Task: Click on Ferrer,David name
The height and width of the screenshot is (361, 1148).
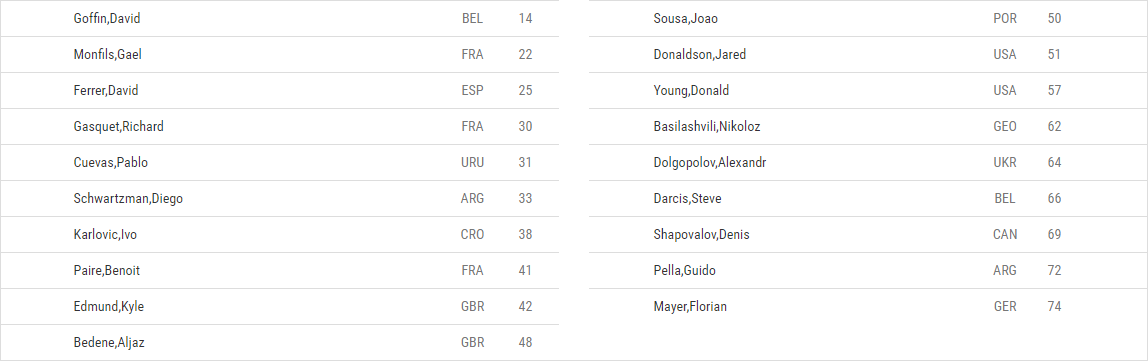Action: coord(106,91)
